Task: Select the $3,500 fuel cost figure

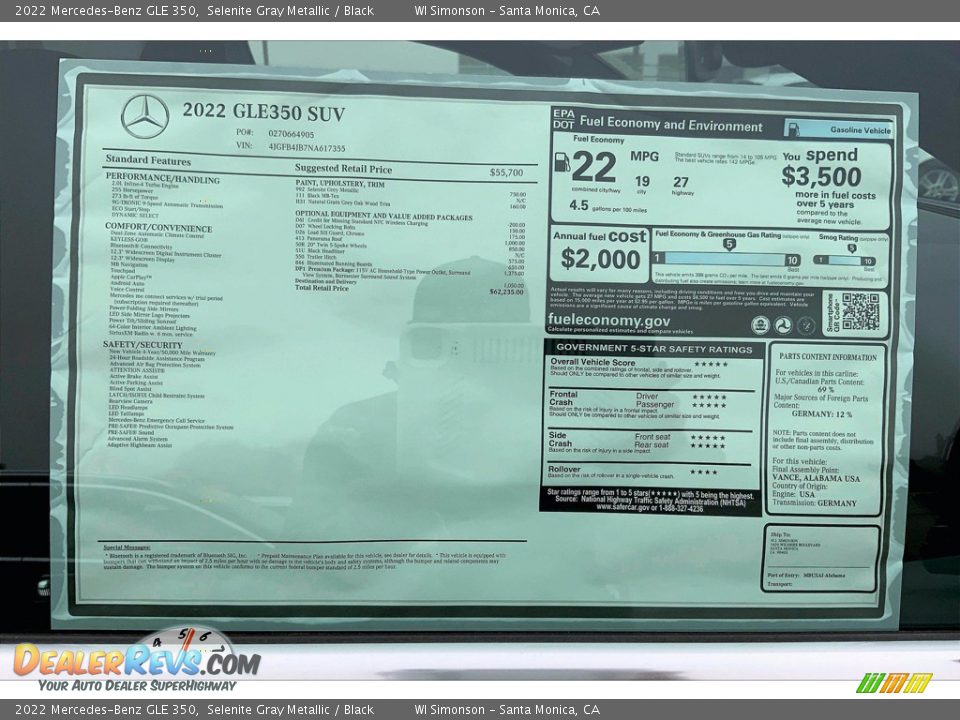Action: (821, 177)
